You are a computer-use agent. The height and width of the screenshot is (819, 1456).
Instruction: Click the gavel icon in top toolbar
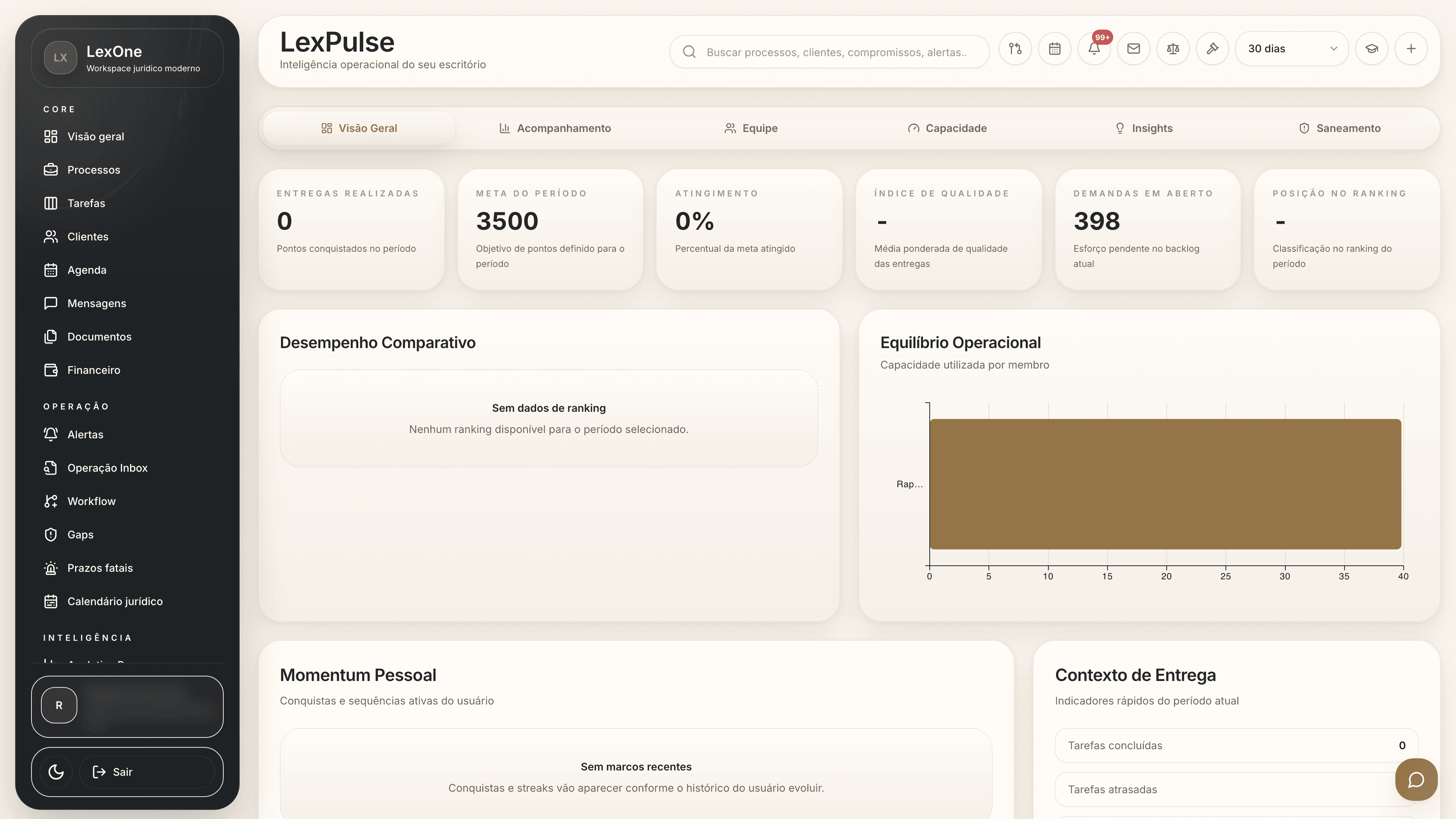coord(1213,49)
